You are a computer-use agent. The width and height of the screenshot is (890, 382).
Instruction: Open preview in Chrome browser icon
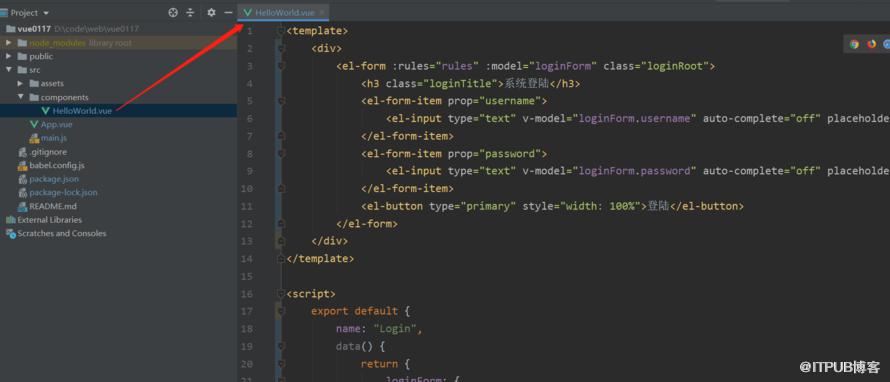tap(854, 44)
